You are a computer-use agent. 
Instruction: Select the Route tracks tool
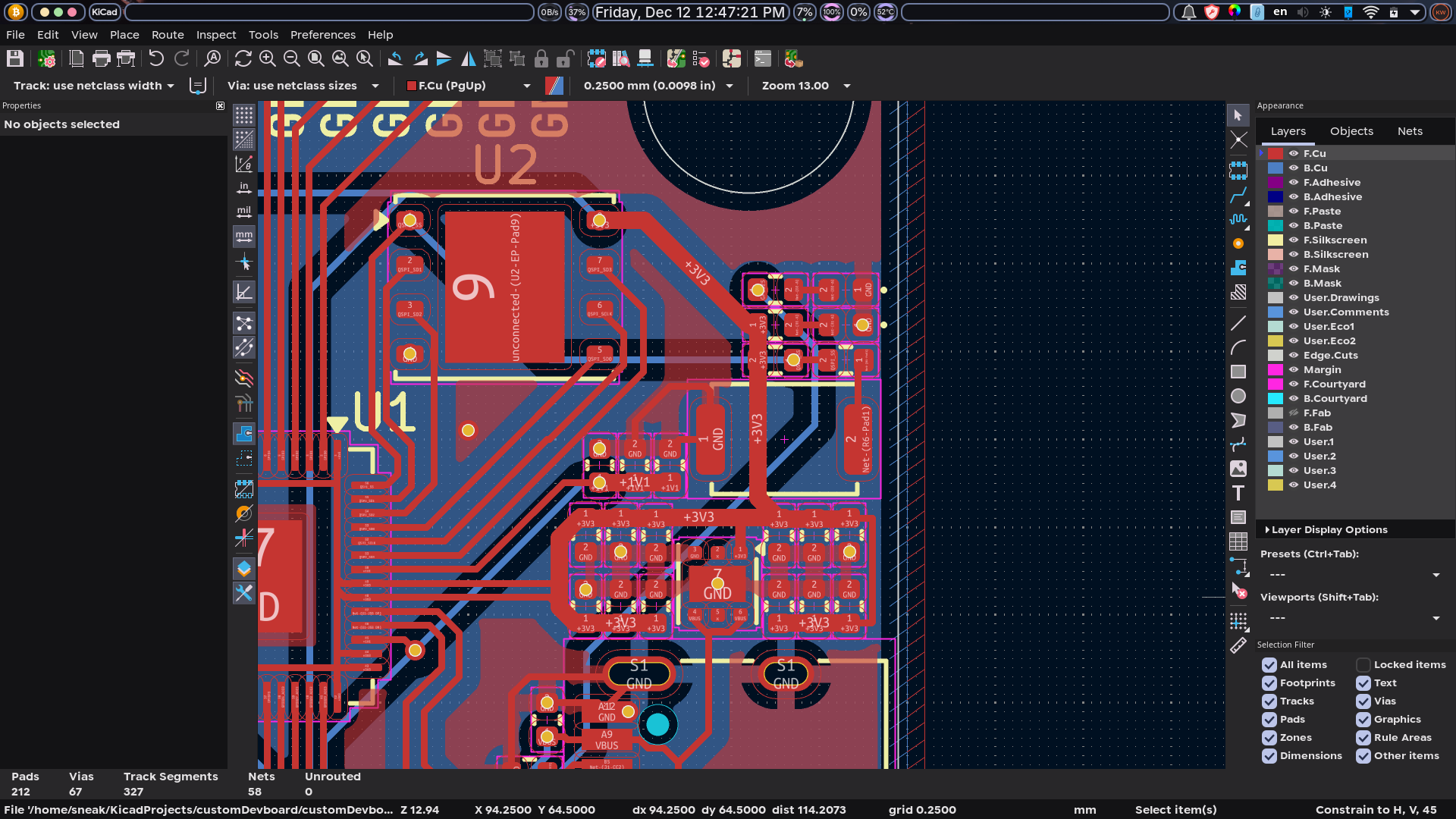pyautogui.click(x=1238, y=196)
